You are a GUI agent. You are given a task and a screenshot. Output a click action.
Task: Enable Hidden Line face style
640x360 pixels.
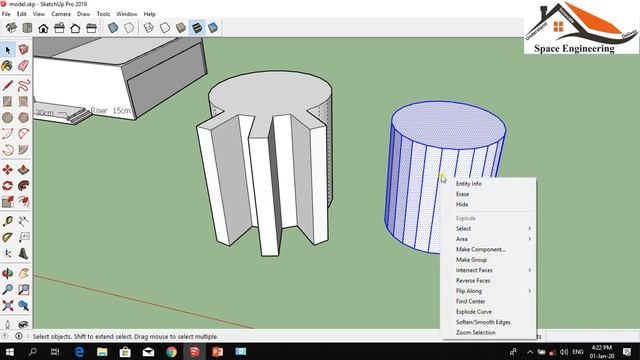165,28
